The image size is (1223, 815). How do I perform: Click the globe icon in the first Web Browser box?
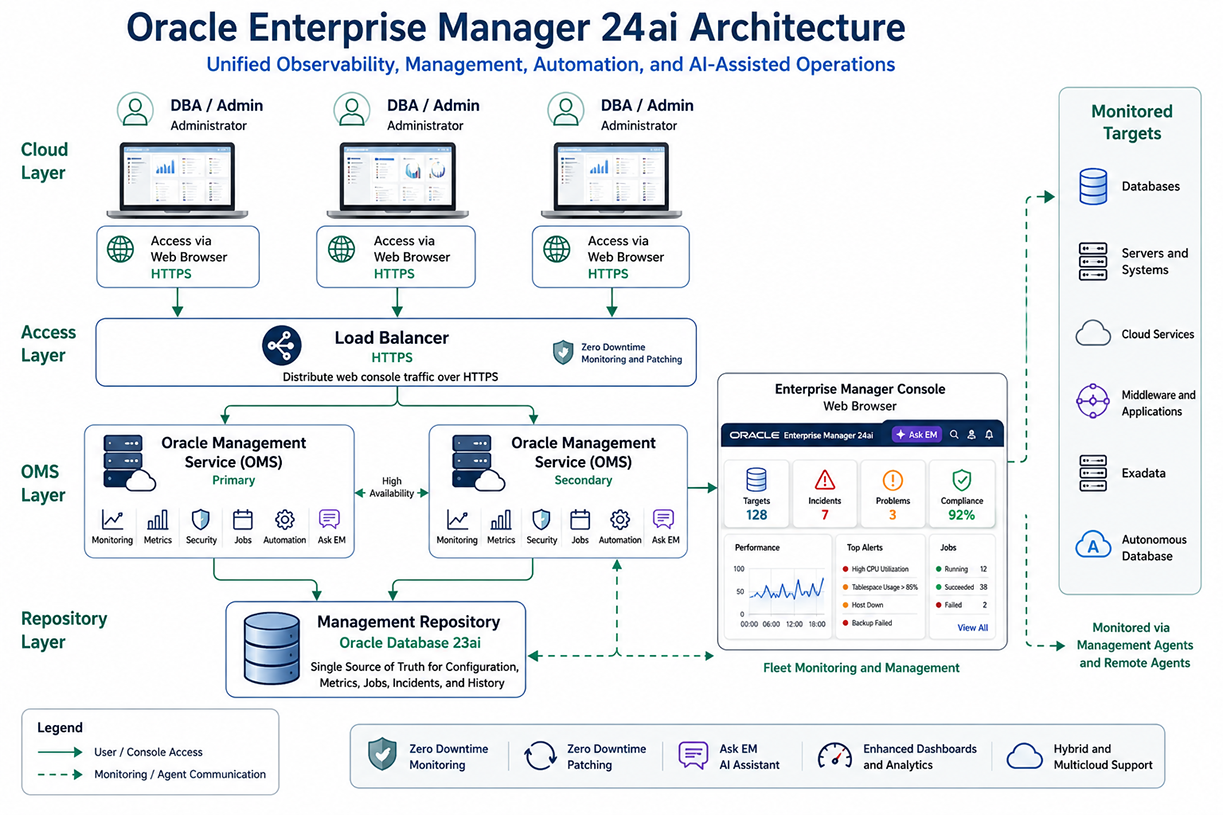pos(120,248)
